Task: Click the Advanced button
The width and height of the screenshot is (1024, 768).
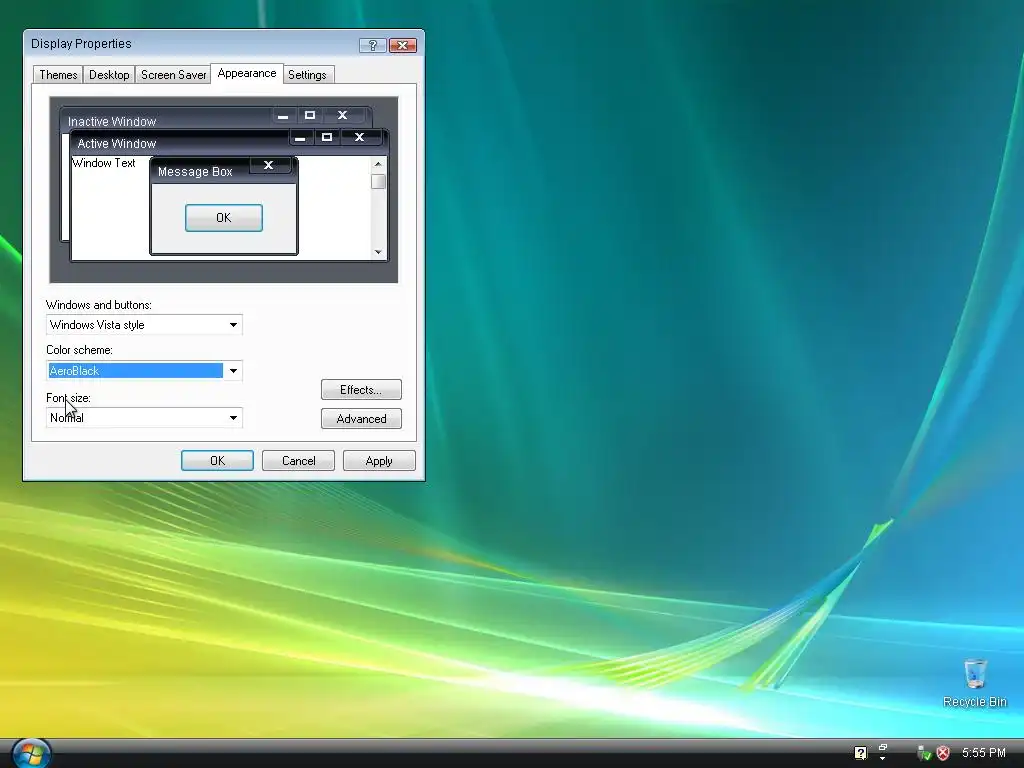Action: 361,419
